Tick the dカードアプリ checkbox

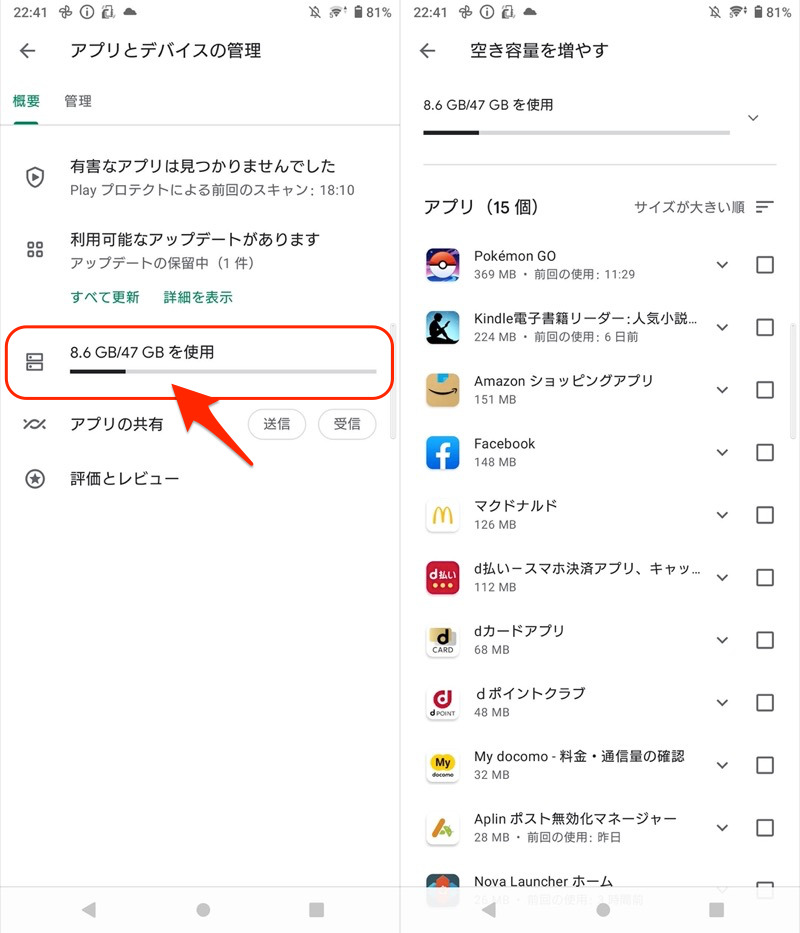765,640
